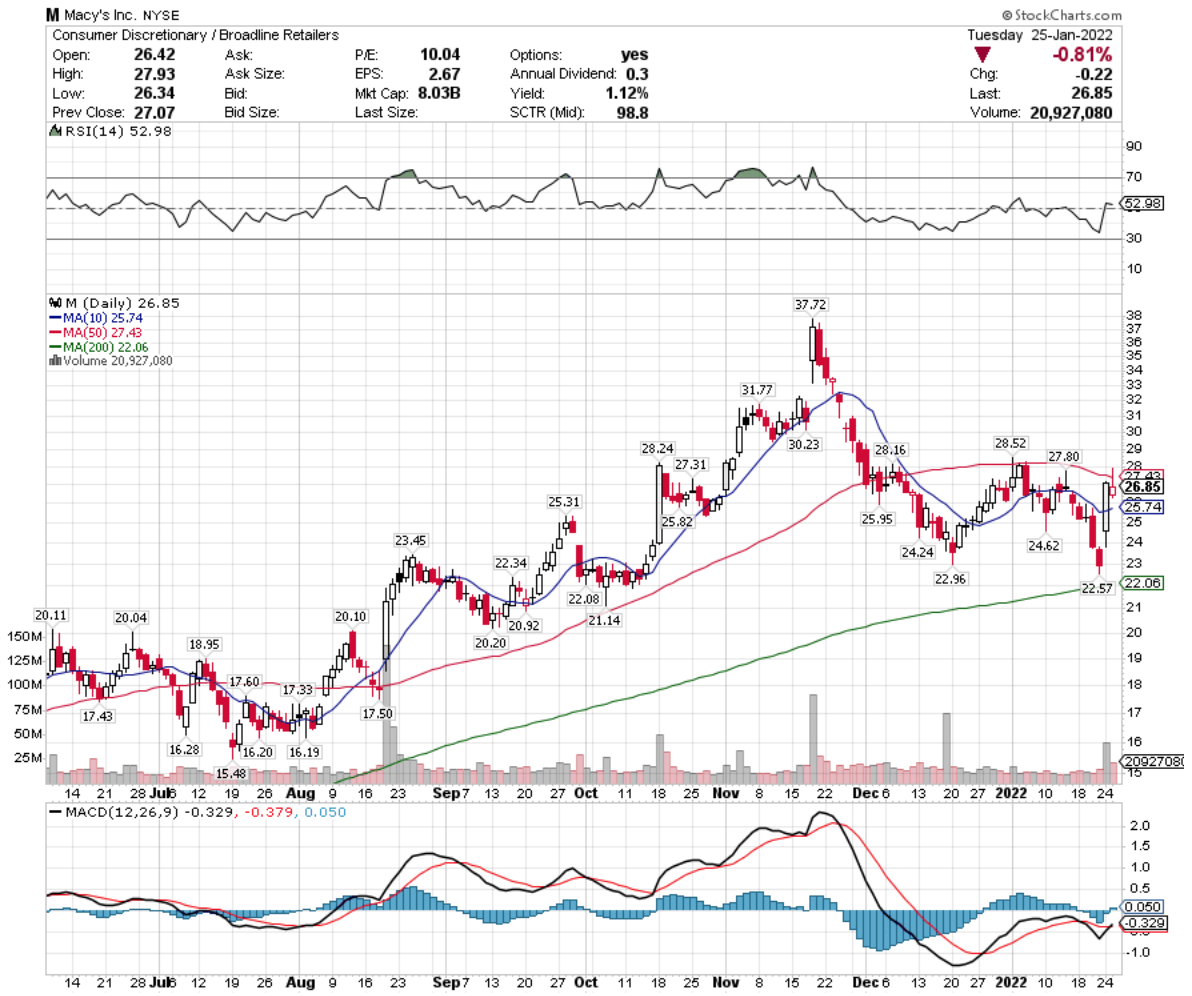Click the 25.31 price label
Viewport: 1192px width, 996px height.
(x=564, y=502)
